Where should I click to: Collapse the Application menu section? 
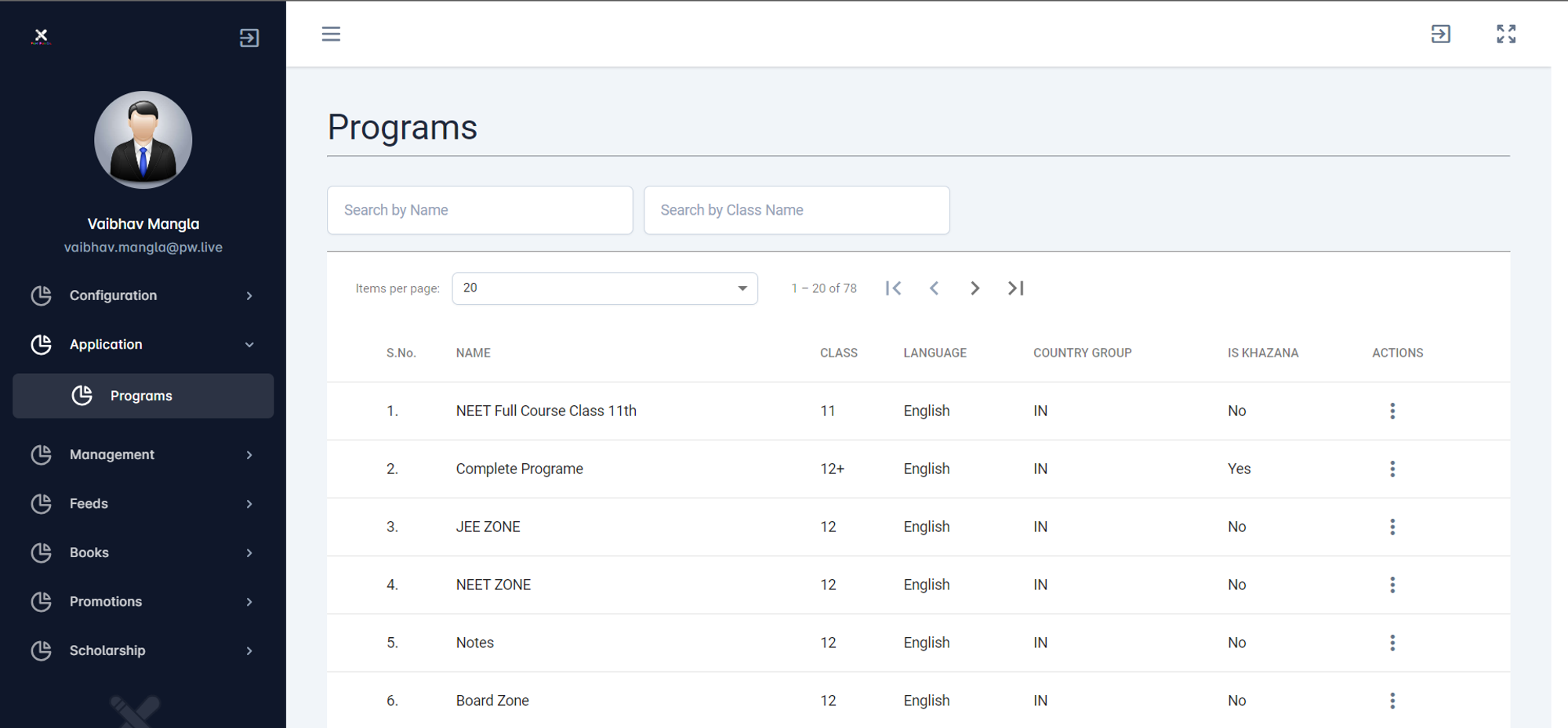coord(143,345)
